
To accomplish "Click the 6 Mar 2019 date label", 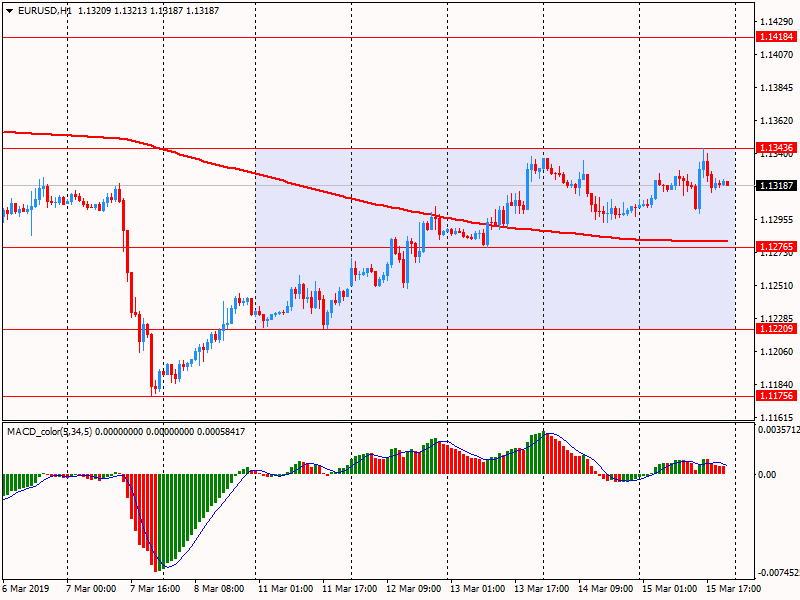I will click(x=26, y=588).
